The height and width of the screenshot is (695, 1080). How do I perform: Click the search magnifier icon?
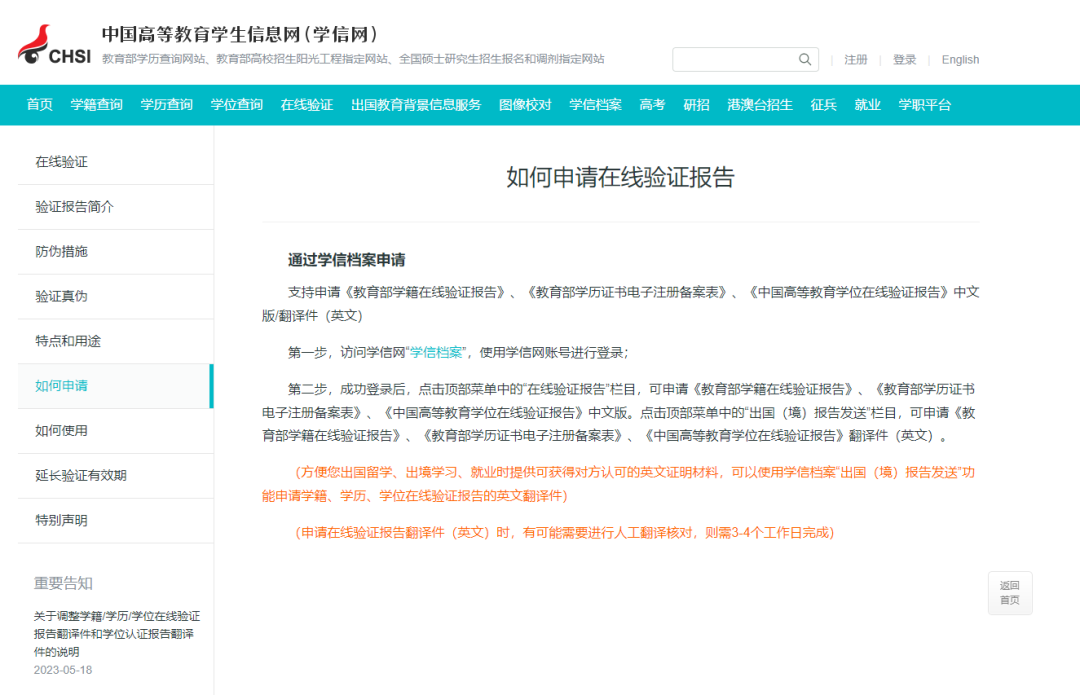(804, 59)
